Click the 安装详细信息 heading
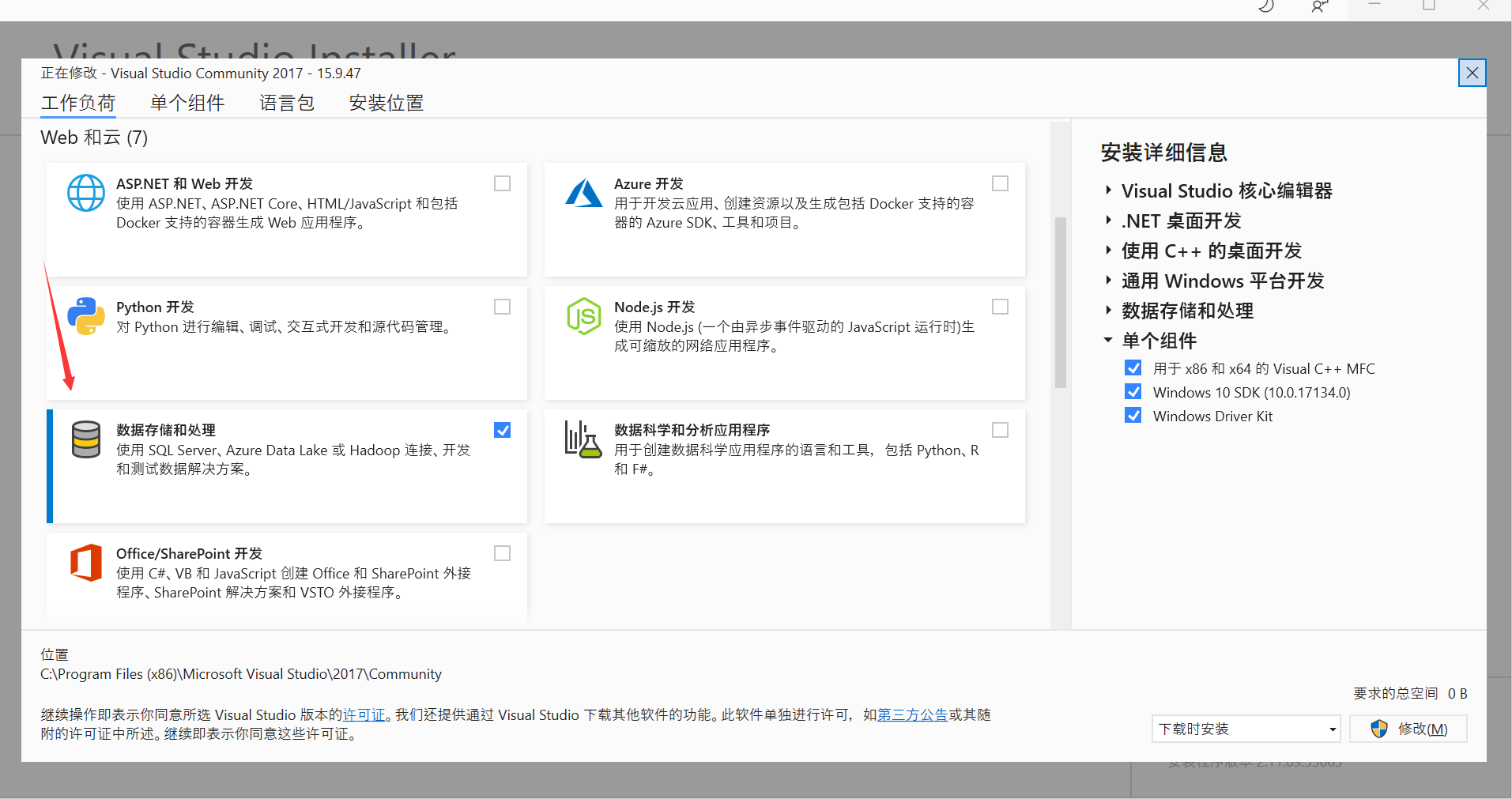This screenshot has width=1512, height=799. (x=1163, y=153)
